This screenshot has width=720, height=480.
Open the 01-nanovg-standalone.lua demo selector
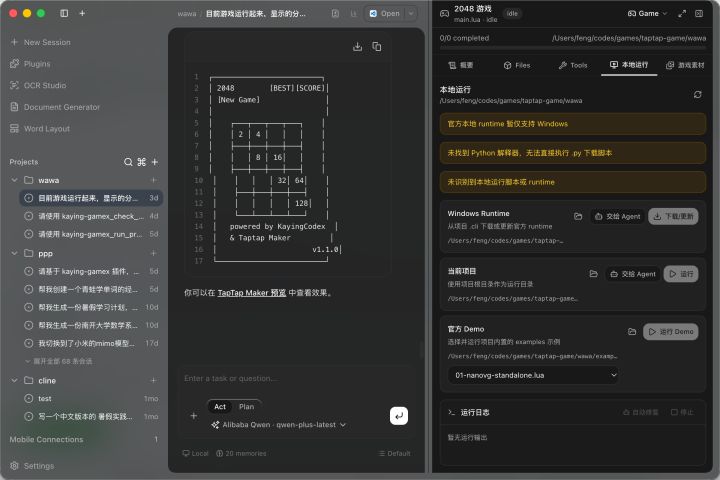533,375
